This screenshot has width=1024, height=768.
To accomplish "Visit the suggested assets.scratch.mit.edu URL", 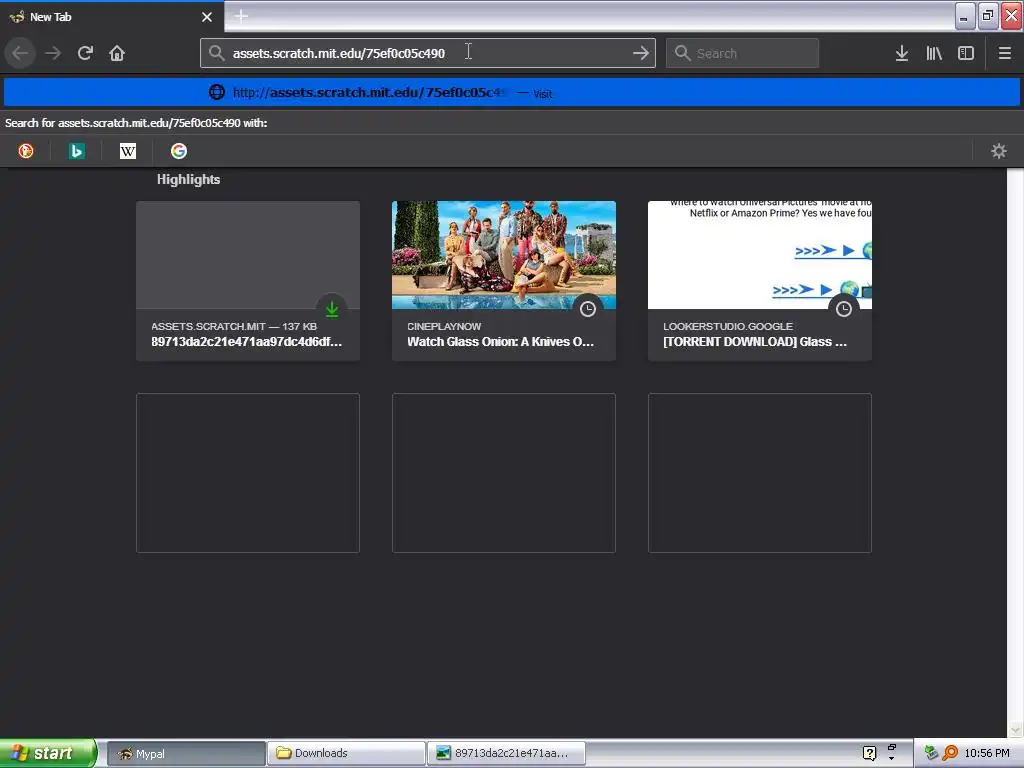I will coord(512,92).
